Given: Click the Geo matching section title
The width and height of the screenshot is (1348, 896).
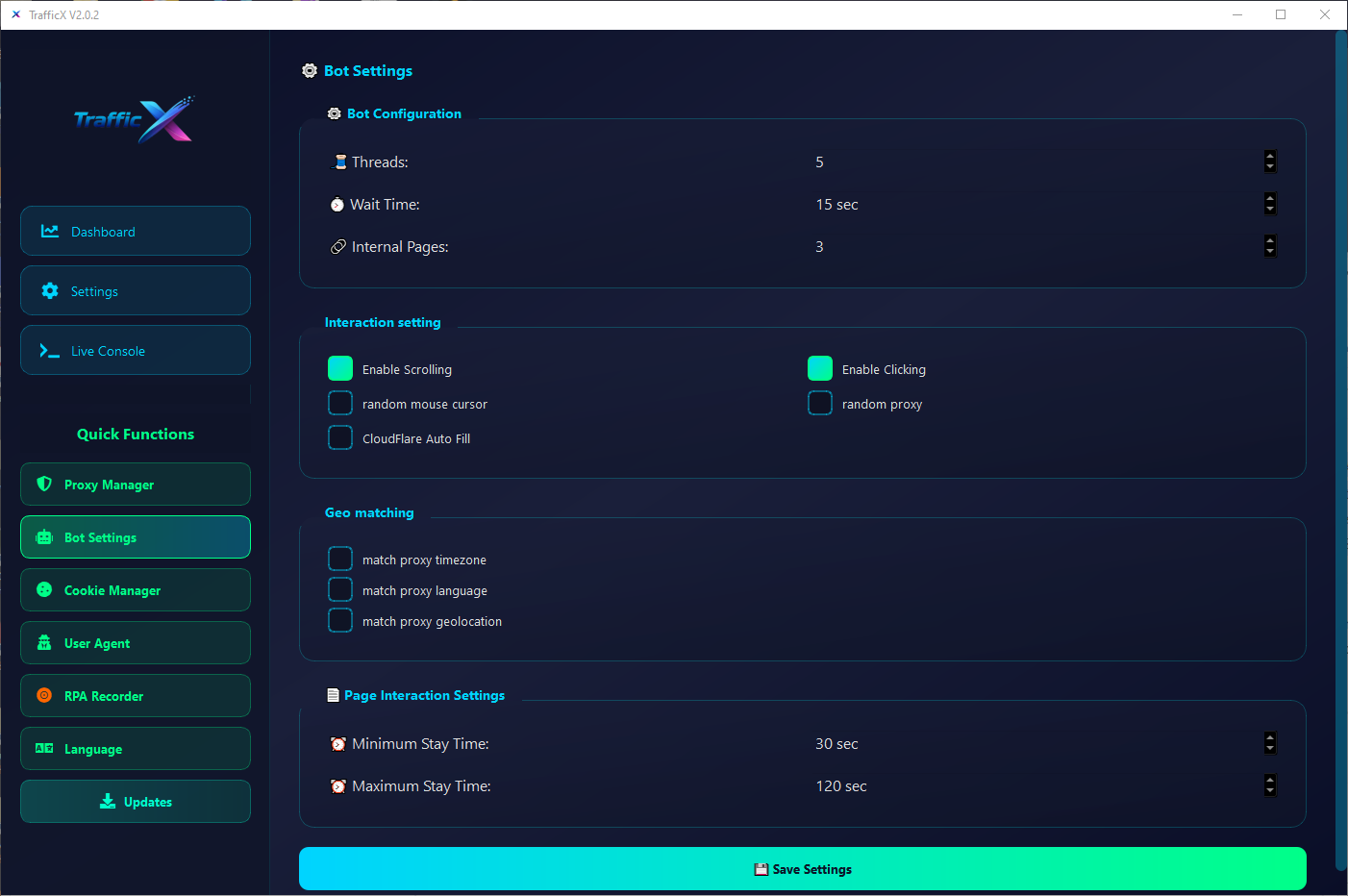Looking at the screenshot, I should 369,512.
